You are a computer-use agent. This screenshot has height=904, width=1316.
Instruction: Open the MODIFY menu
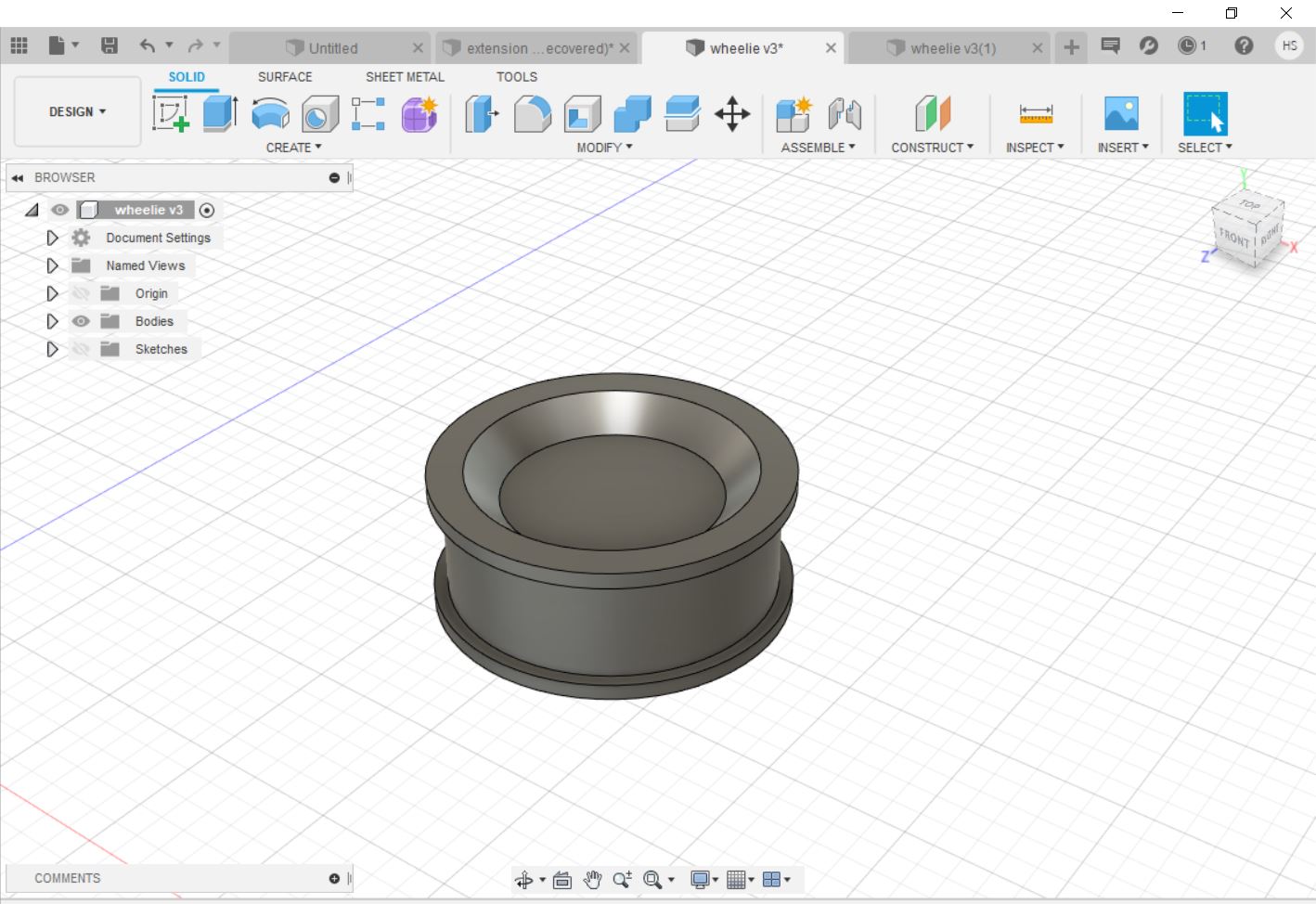(x=604, y=148)
